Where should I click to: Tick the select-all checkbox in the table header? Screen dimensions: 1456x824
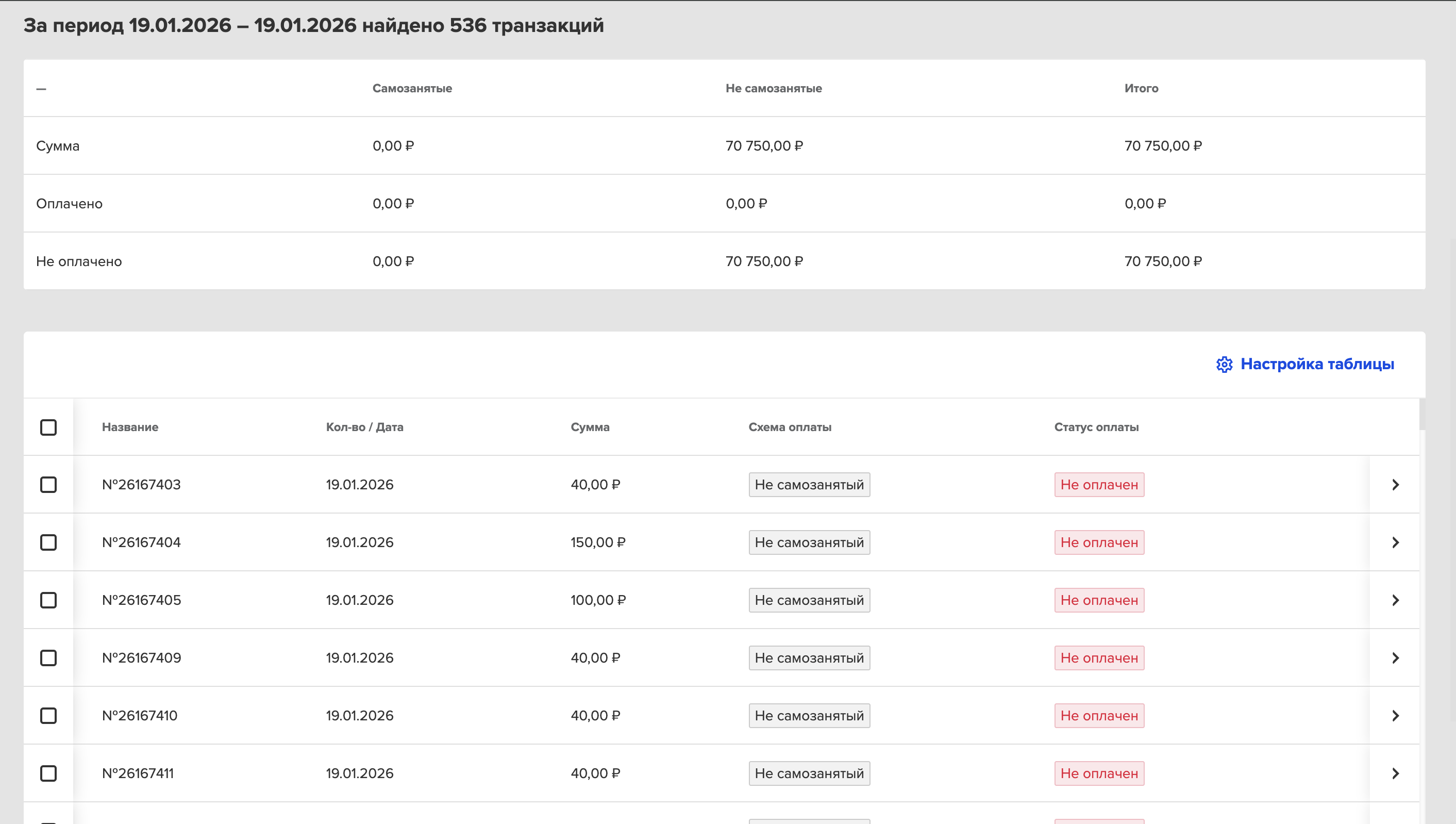[48, 427]
